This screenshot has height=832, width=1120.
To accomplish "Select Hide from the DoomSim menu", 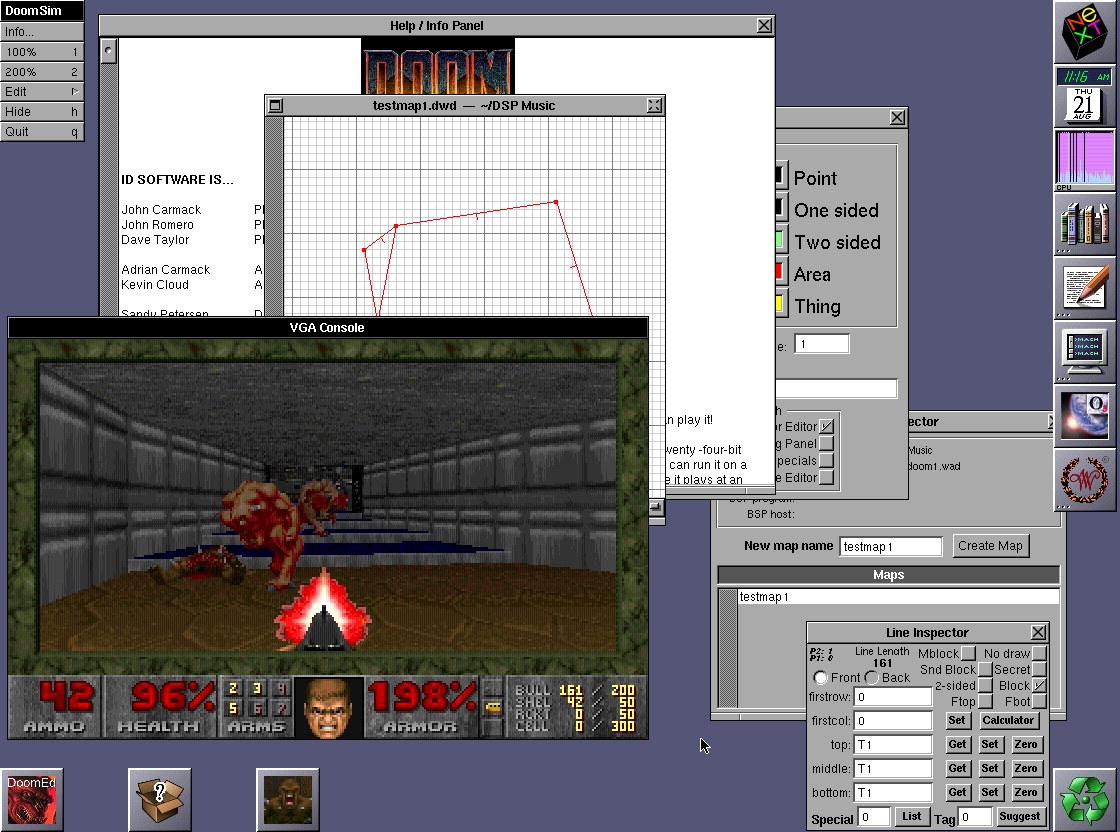I will coord(42,111).
